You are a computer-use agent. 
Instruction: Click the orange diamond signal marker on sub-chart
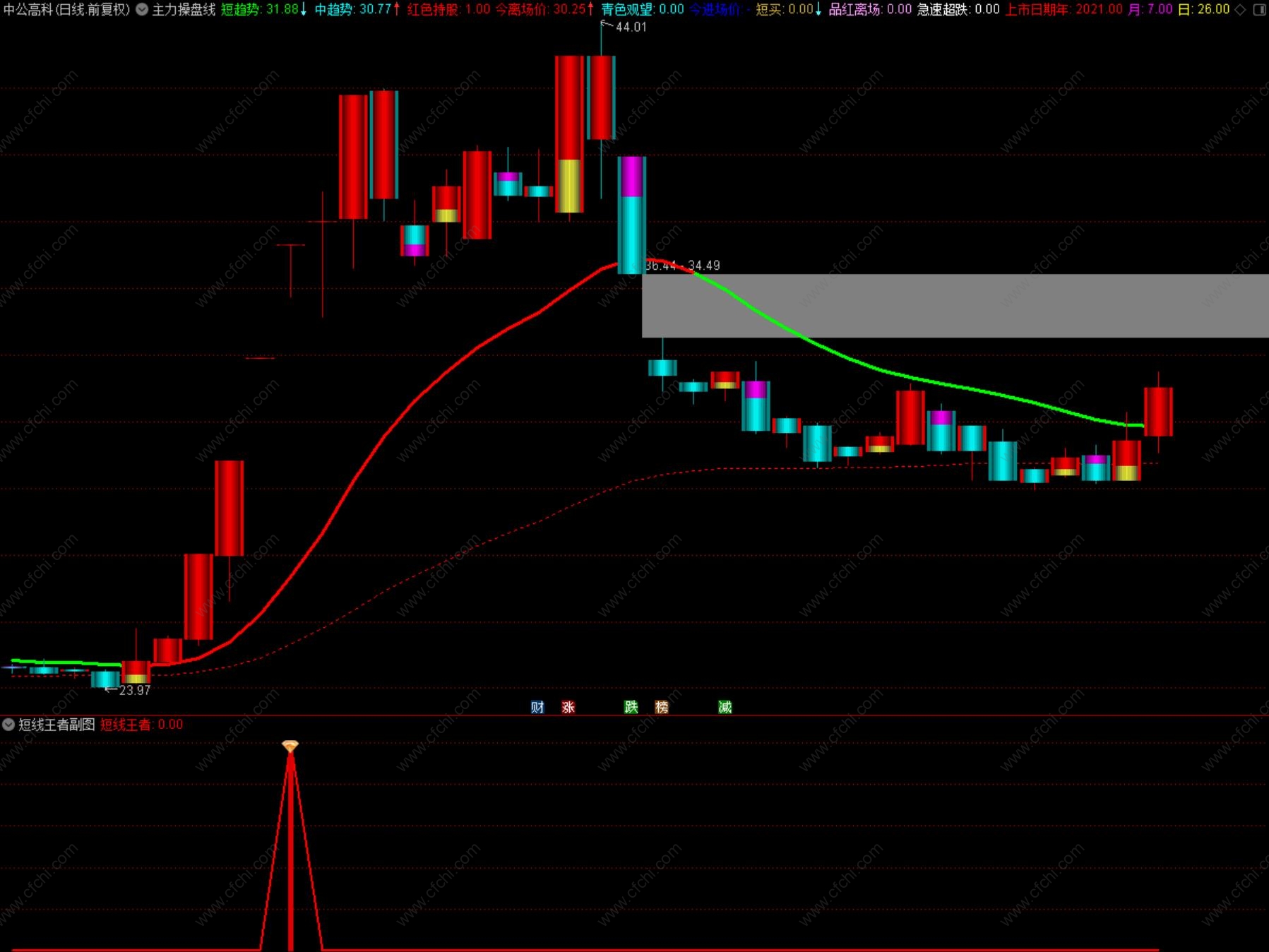click(290, 746)
